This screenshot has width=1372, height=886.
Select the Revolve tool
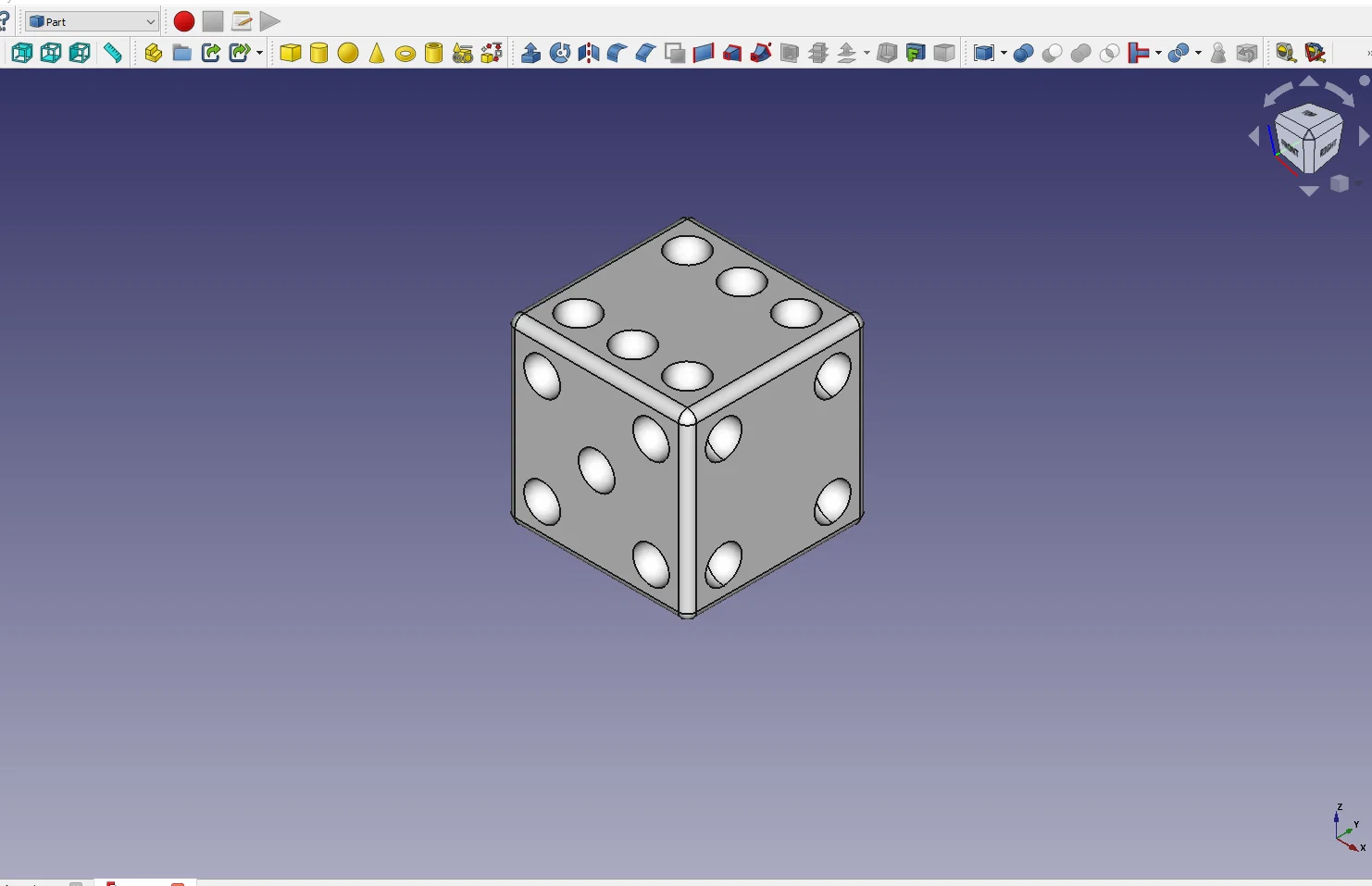click(x=560, y=53)
